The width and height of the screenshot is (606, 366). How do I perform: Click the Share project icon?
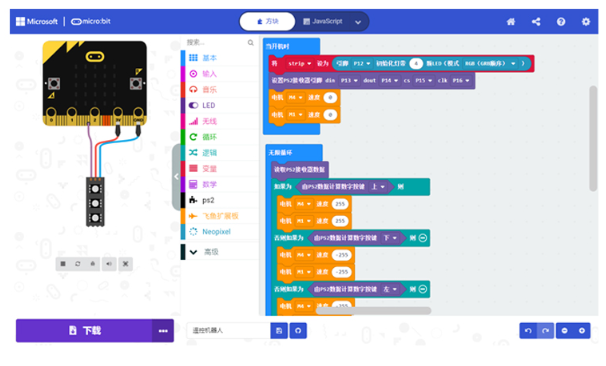[x=536, y=22]
